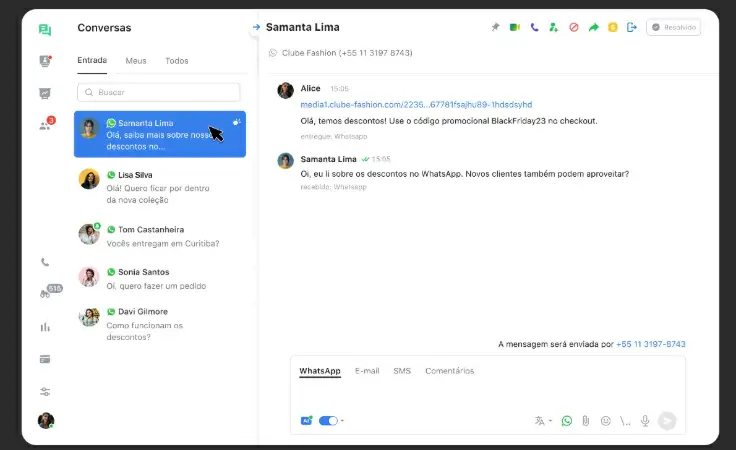736x450 pixels.
Task: Open the Davi Gilmore conversation
Action: (160, 324)
